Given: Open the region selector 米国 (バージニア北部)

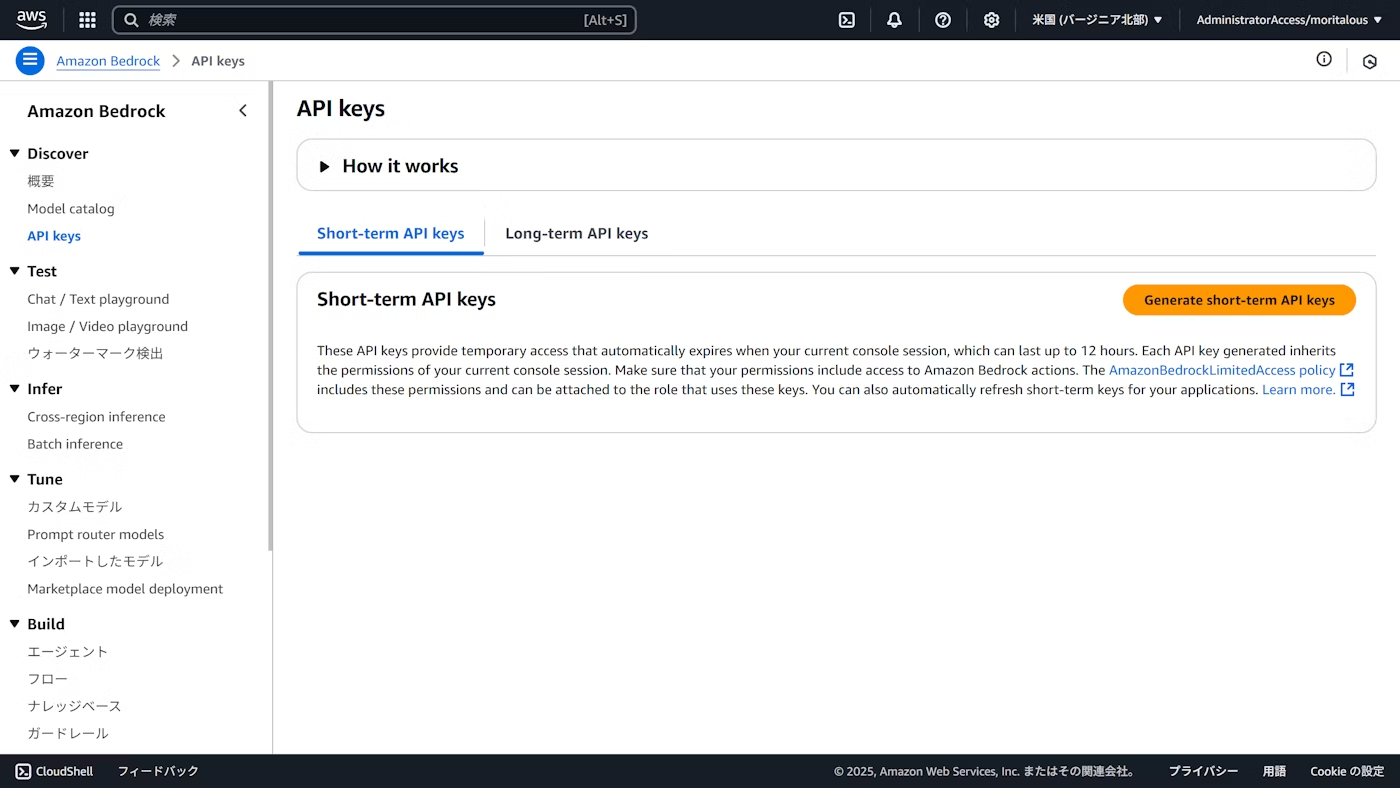Looking at the screenshot, I should pyautogui.click(x=1097, y=20).
